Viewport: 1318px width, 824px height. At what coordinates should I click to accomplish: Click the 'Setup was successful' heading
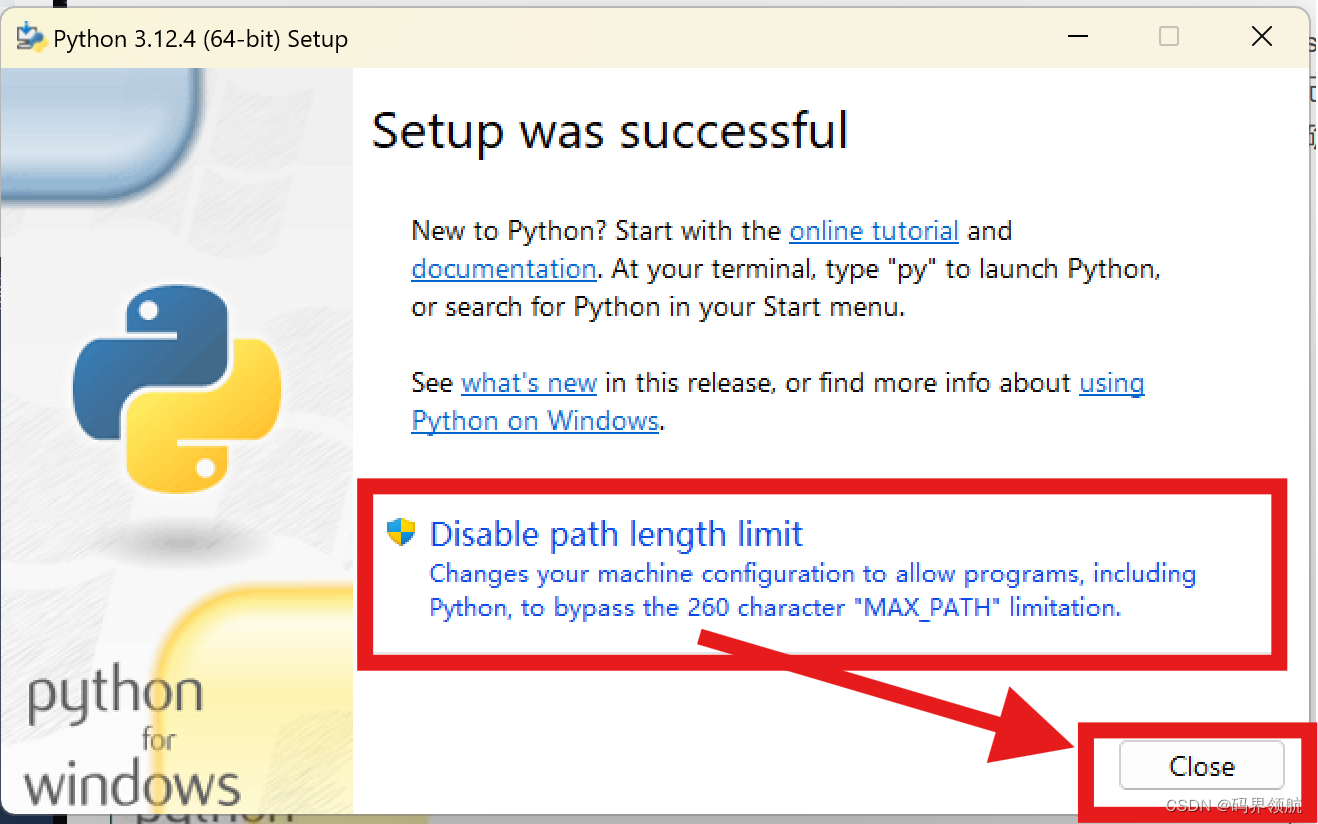pos(610,131)
